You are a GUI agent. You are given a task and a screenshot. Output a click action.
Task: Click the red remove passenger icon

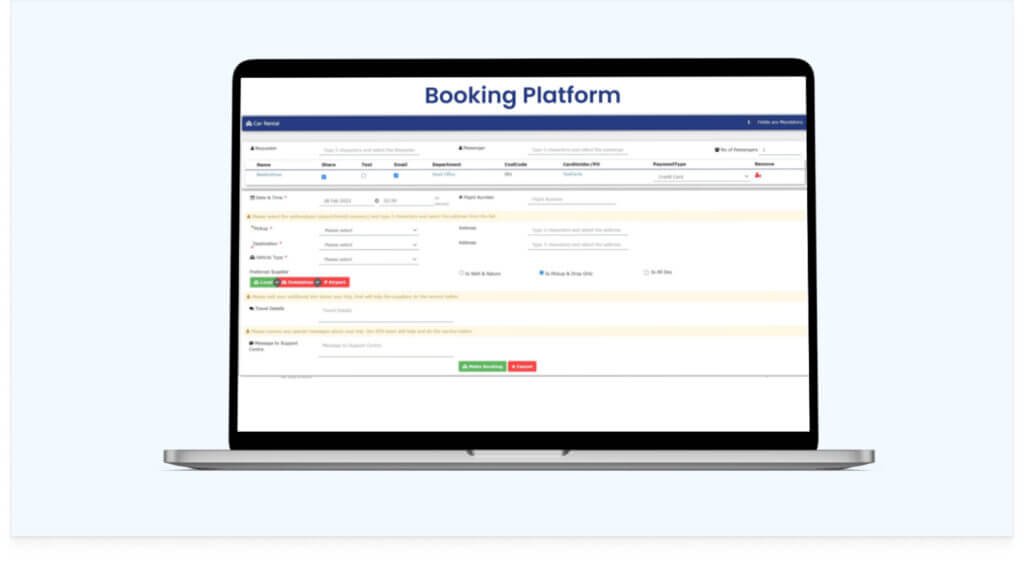pyautogui.click(x=758, y=175)
